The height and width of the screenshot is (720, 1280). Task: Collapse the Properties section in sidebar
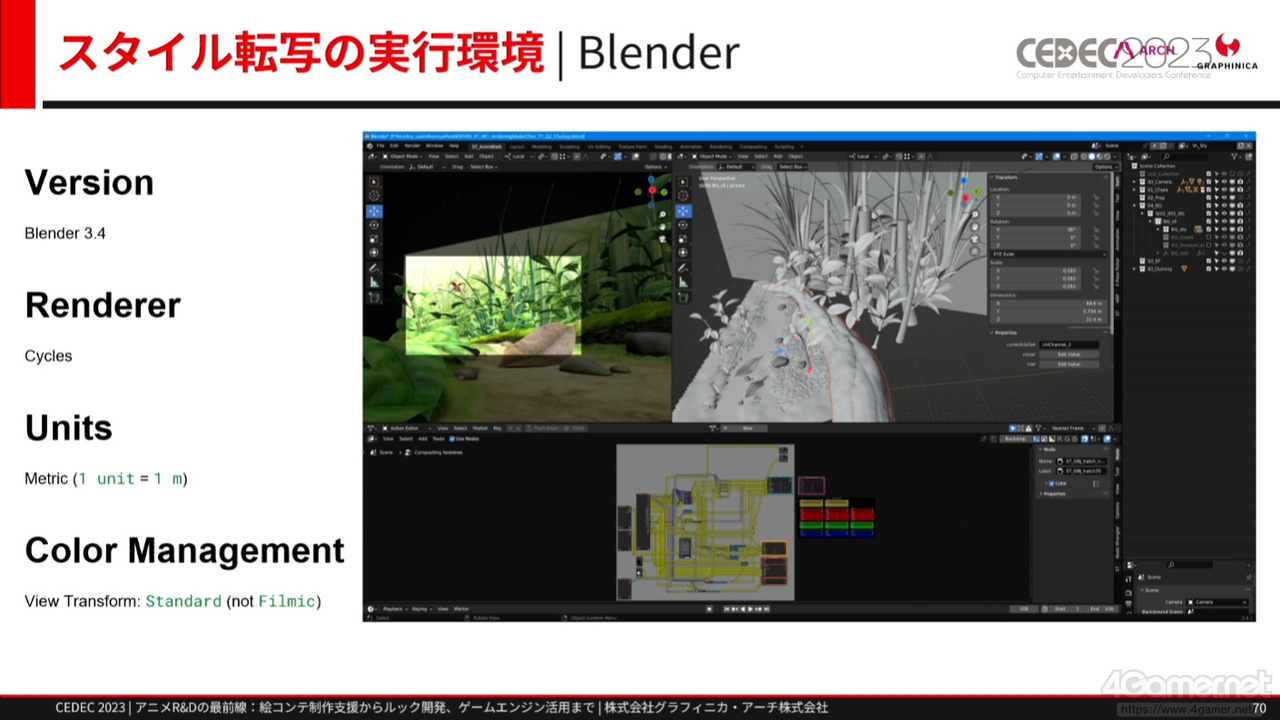coord(992,333)
